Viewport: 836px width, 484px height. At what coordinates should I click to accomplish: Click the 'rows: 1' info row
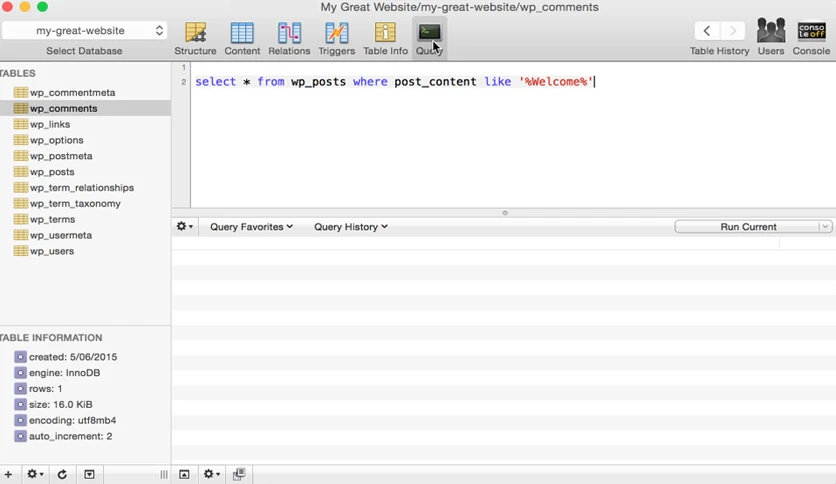click(x=46, y=389)
